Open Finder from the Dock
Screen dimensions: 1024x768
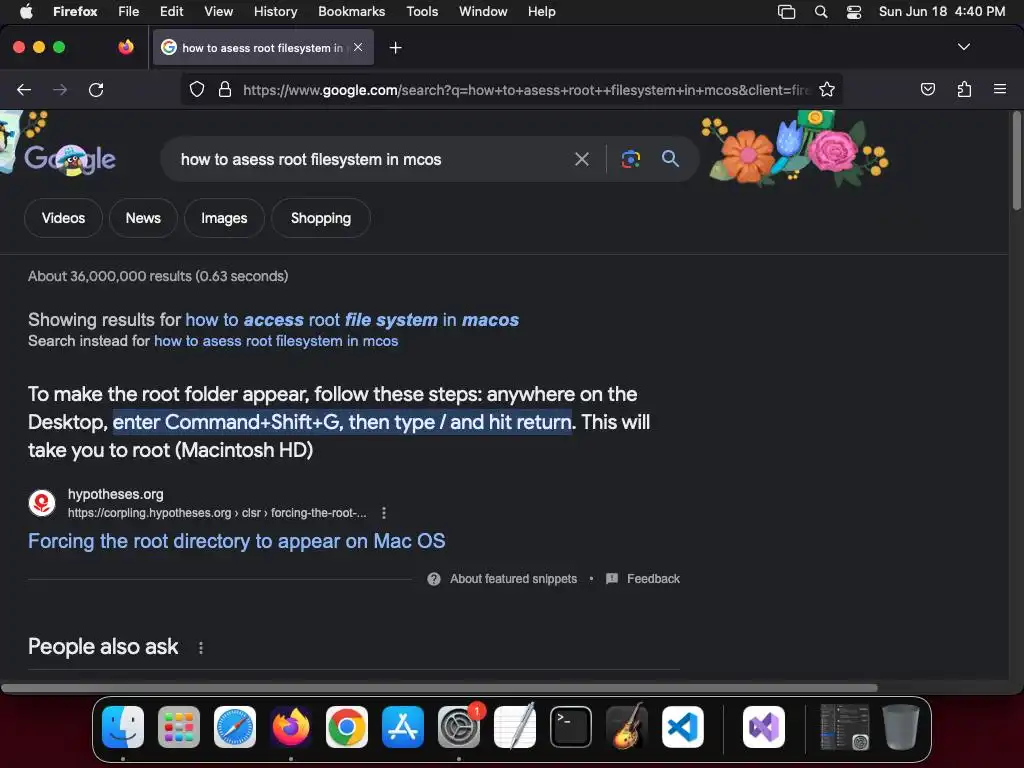(123, 726)
